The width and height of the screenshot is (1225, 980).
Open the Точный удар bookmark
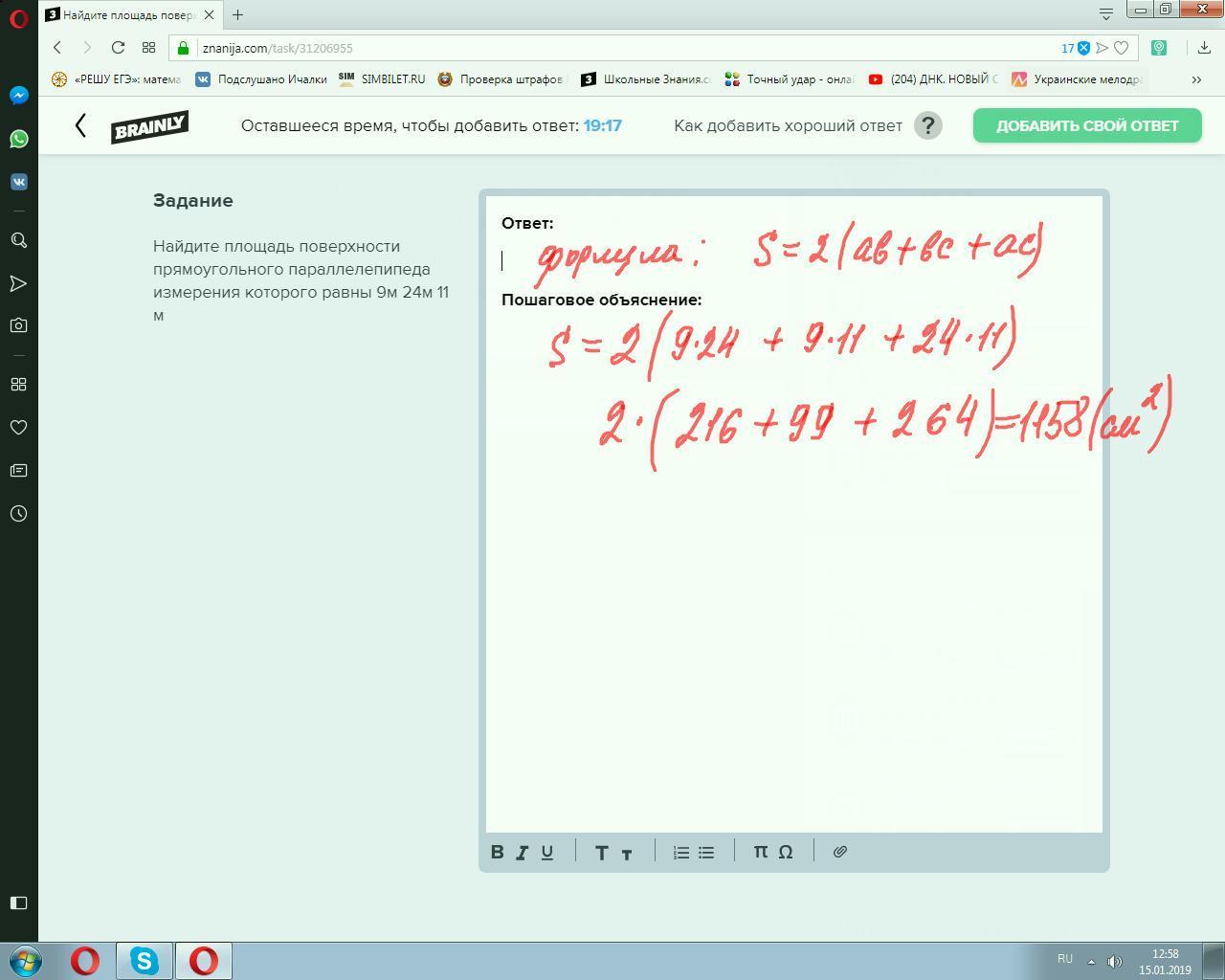790,79
